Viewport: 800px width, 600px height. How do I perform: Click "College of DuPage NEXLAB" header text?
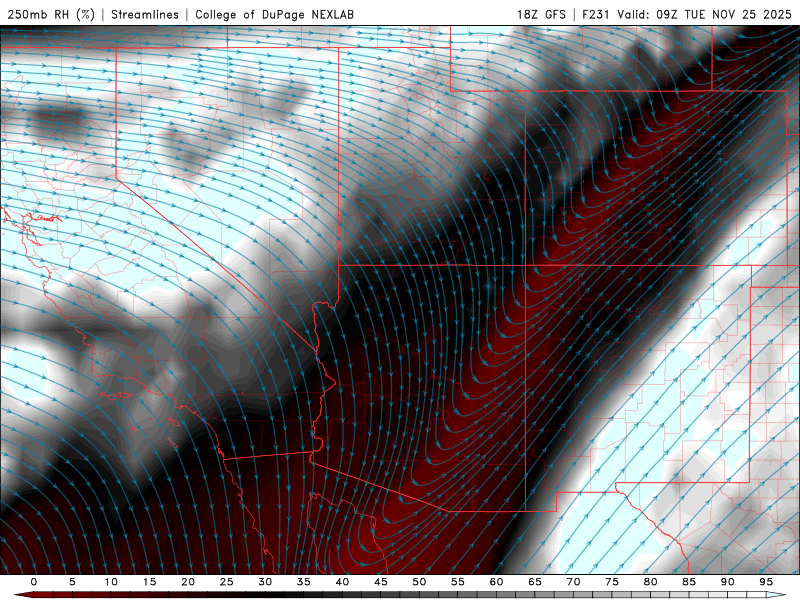pyautogui.click(x=274, y=14)
